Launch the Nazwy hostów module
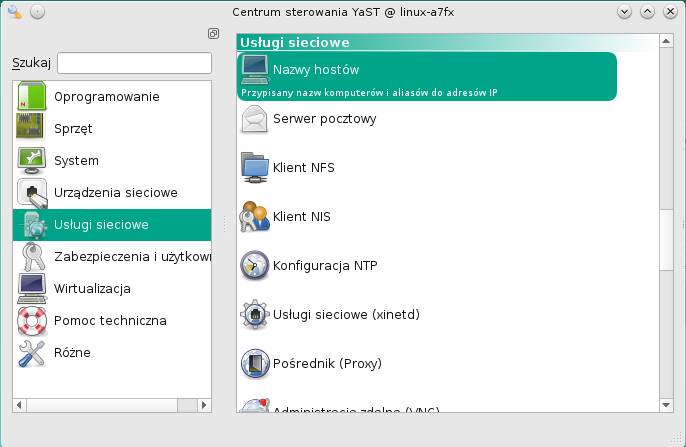The width and height of the screenshot is (686, 447). 315,70
